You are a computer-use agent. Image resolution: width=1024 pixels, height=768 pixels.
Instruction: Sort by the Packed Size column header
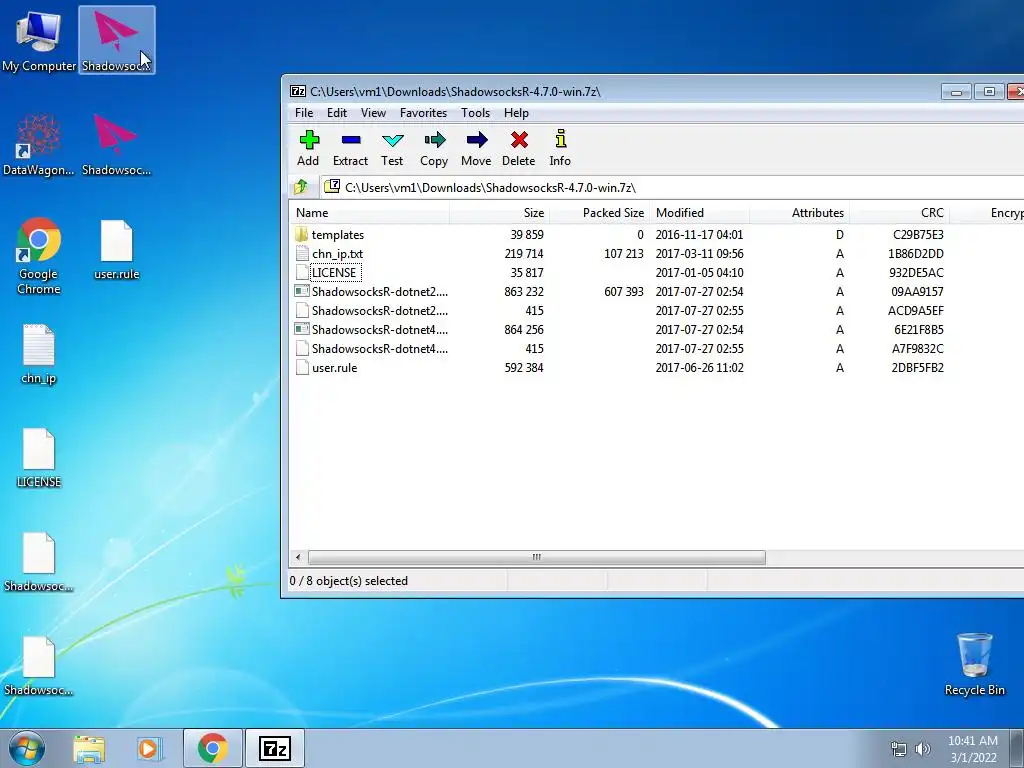(x=600, y=213)
